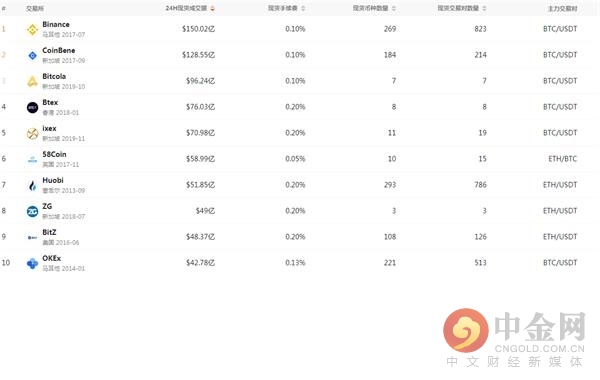Click the BTC/USDT pair in OKEx row
The width and height of the screenshot is (600, 380).
pyautogui.click(x=560, y=263)
